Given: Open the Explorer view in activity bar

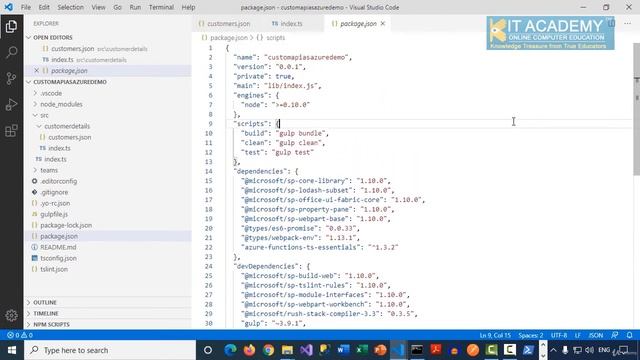Looking at the screenshot, I should click(x=11, y=27).
